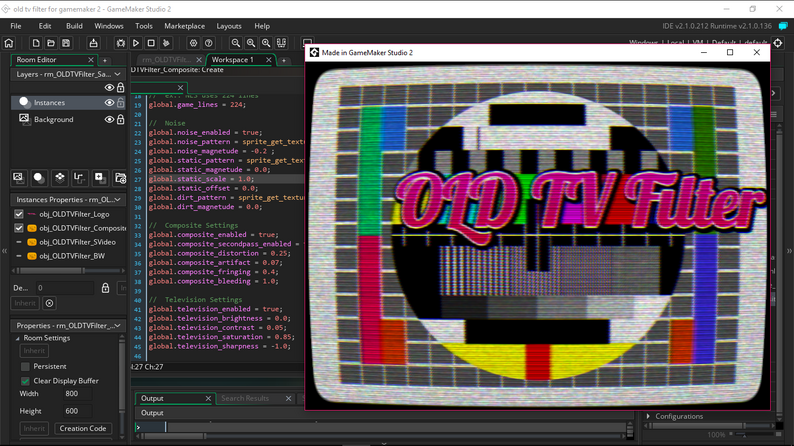The width and height of the screenshot is (794, 446).
Task: Toggle the lock beside the Depth field
Action: point(105,288)
